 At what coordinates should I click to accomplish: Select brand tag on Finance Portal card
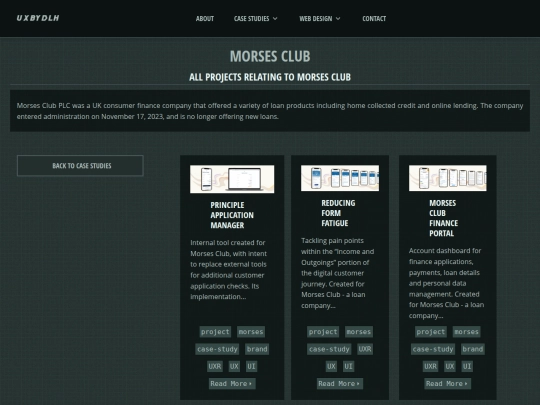coord(473,349)
